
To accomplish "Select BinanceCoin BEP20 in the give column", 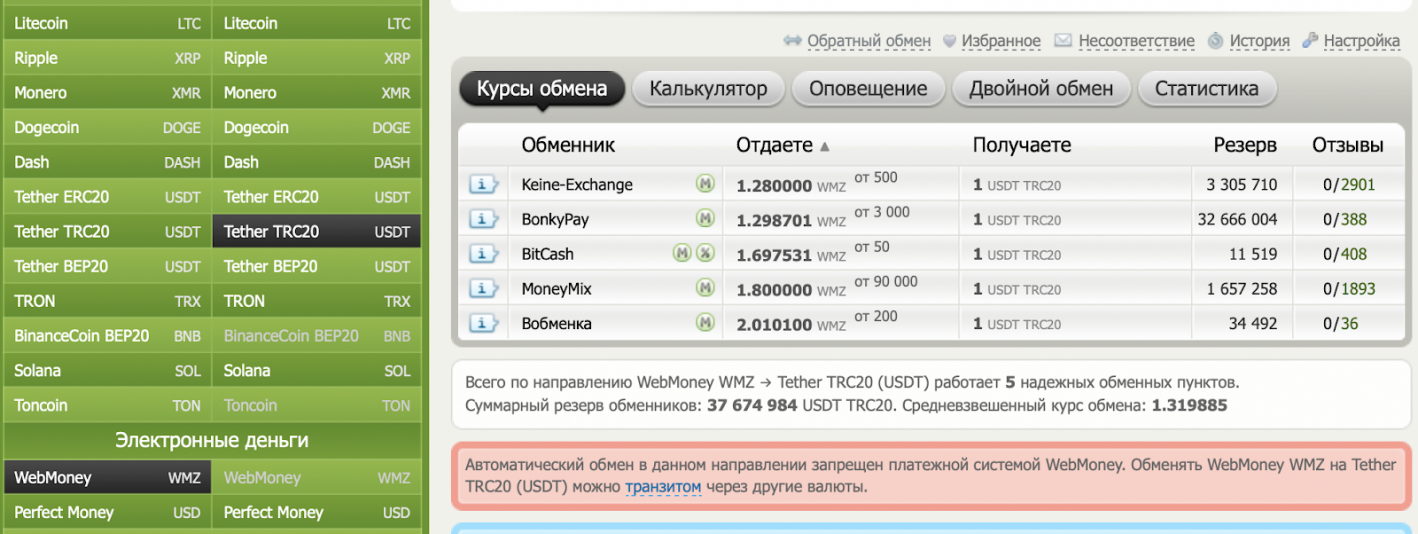I will pyautogui.click(x=108, y=336).
